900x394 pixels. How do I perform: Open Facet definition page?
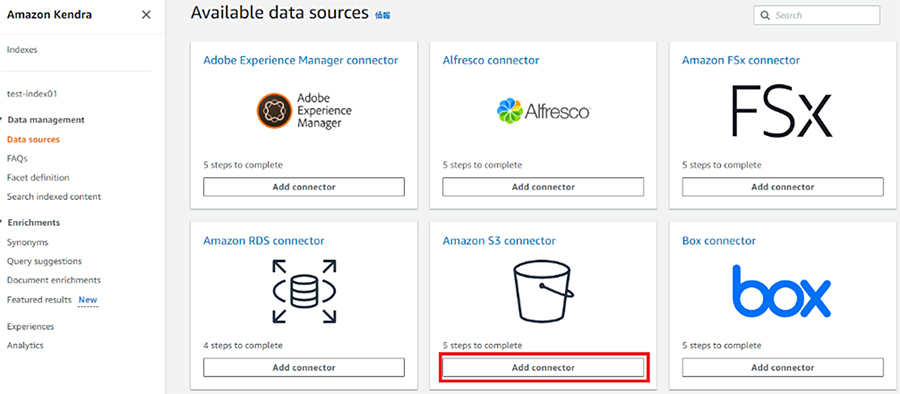coord(38,178)
